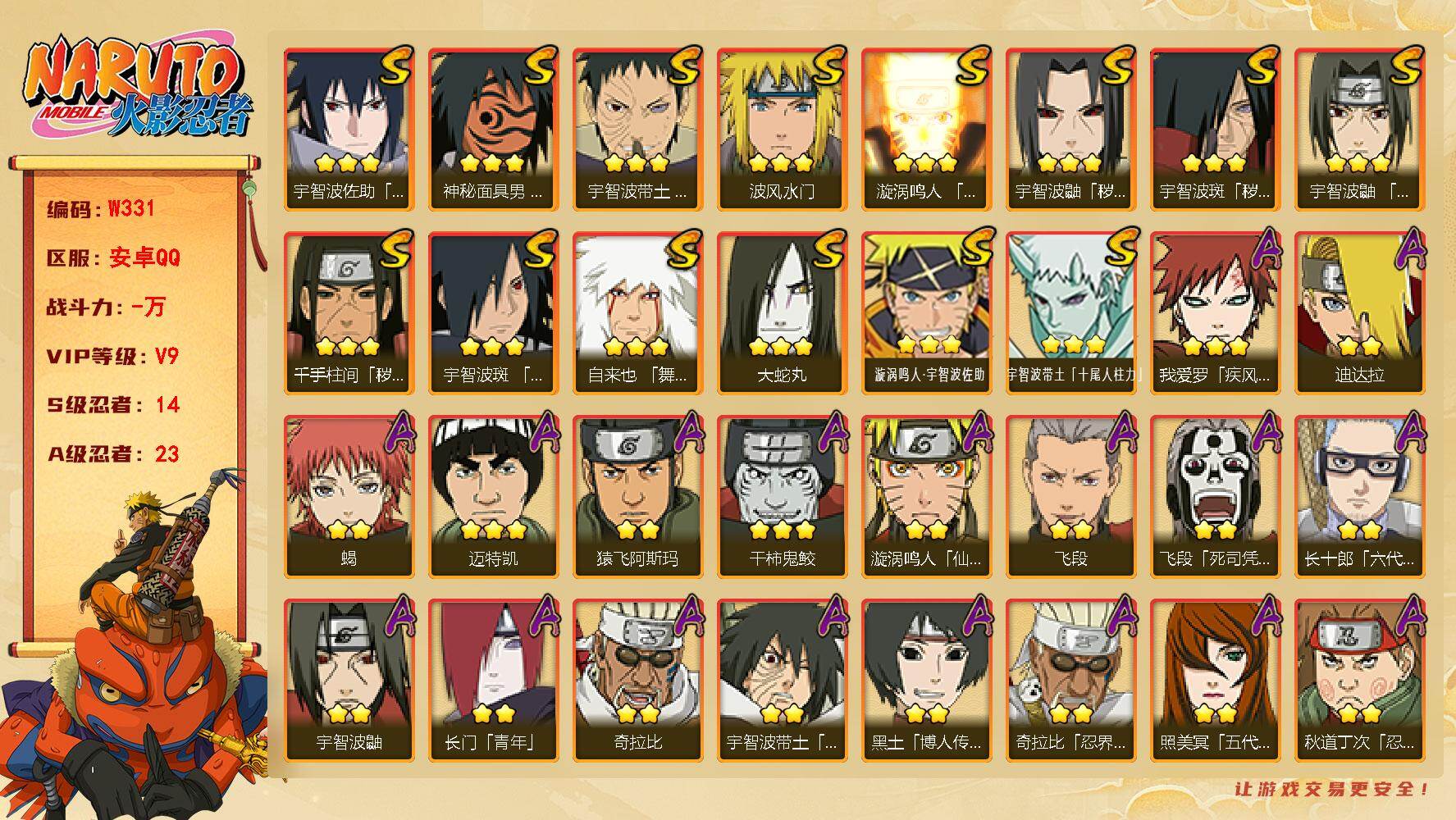Select the 千手柱间 ninja card

(349, 313)
